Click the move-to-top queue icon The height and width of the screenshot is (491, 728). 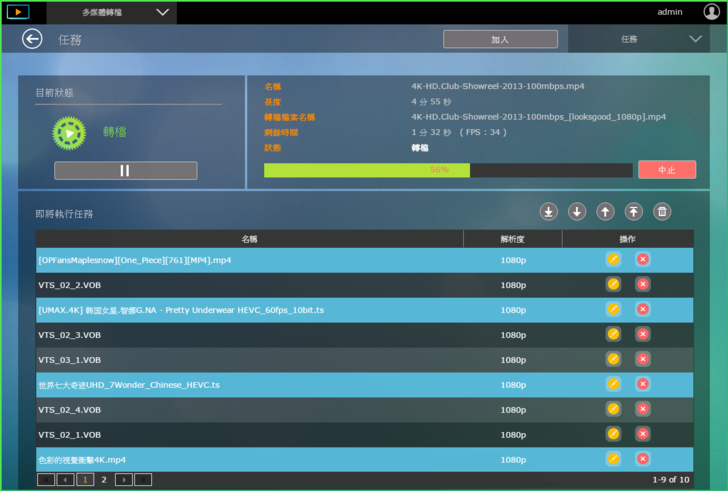pyautogui.click(x=633, y=211)
